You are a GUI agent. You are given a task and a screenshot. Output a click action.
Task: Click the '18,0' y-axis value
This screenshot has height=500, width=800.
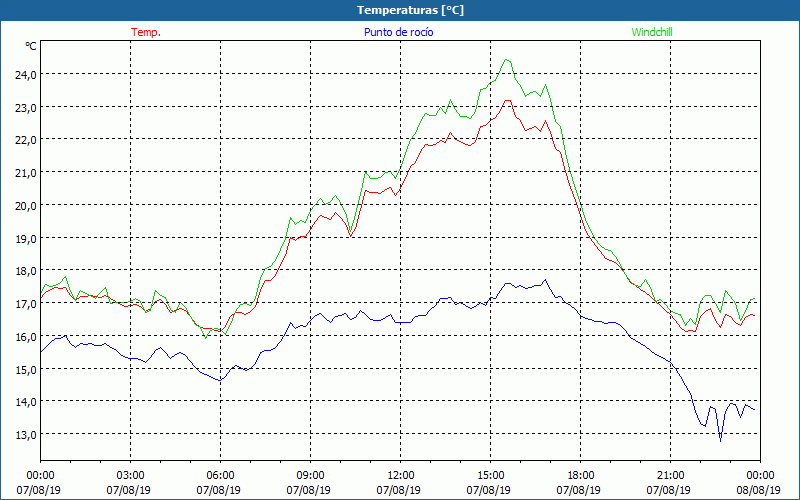[x=26, y=271]
